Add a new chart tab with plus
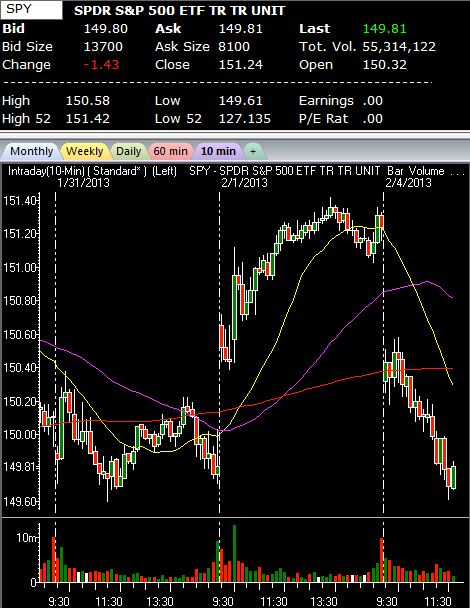Viewport: 470px width, 608px height. pyautogui.click(x=253, y=151)
